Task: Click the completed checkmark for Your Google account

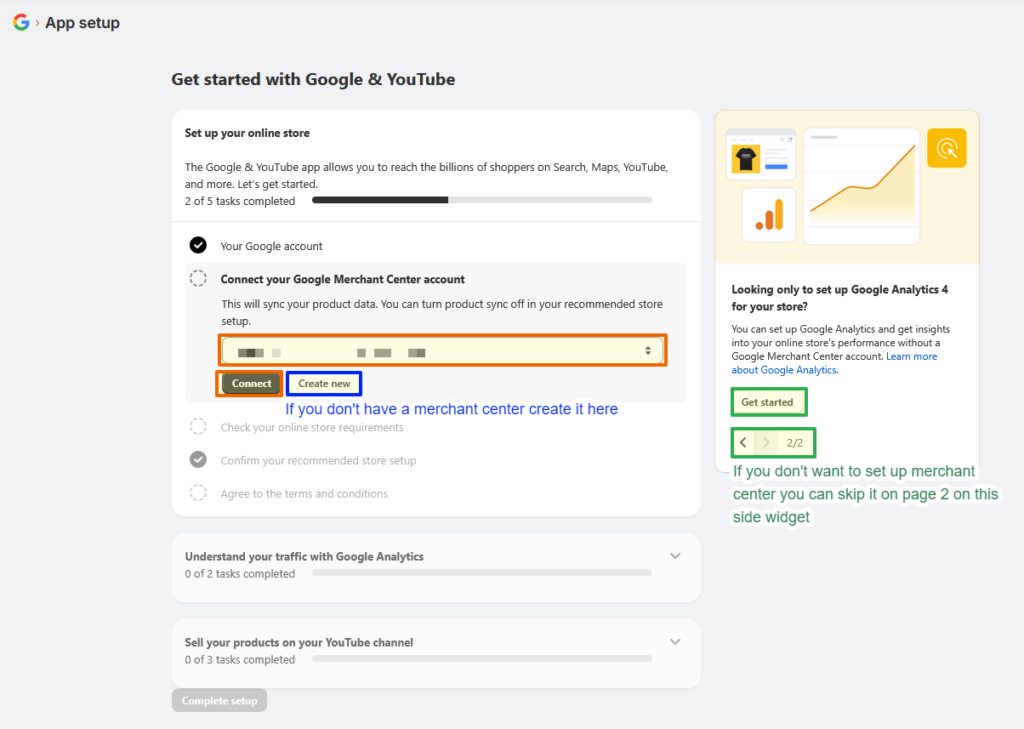Action: pos(199,245)
